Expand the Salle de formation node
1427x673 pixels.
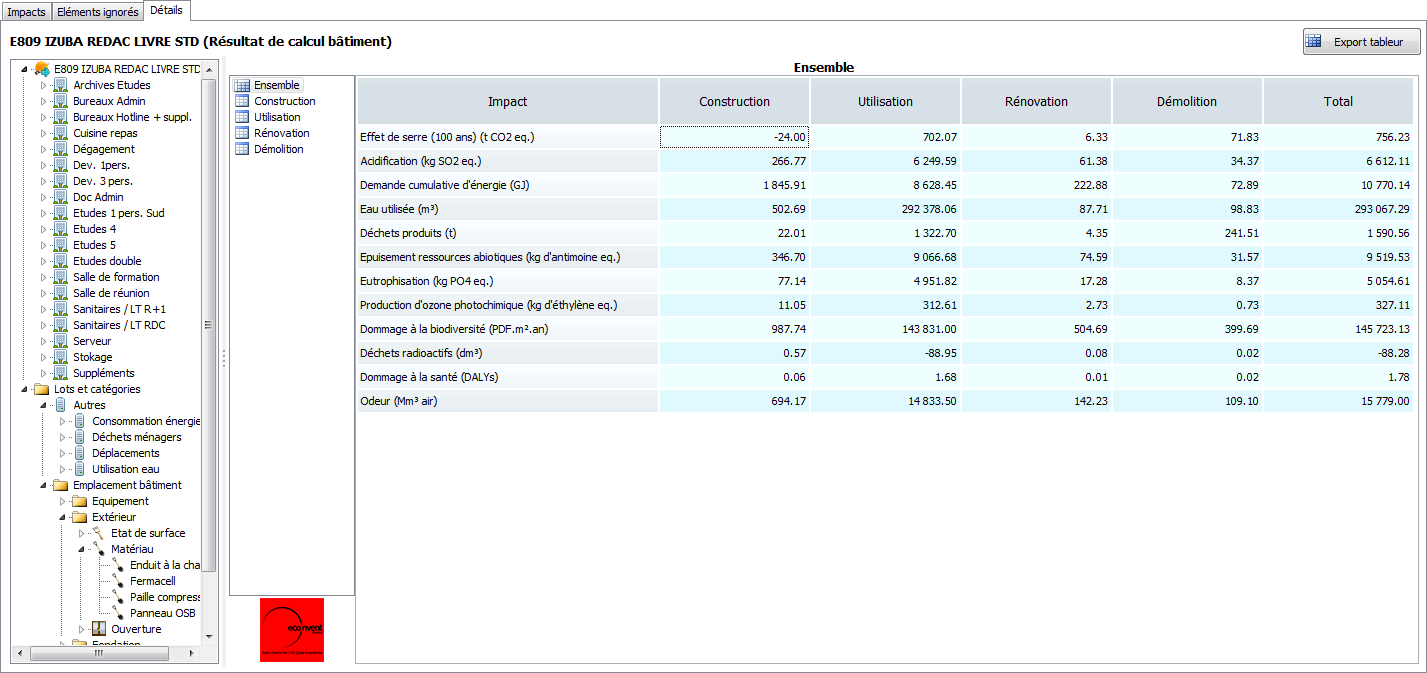click(43, 277)
